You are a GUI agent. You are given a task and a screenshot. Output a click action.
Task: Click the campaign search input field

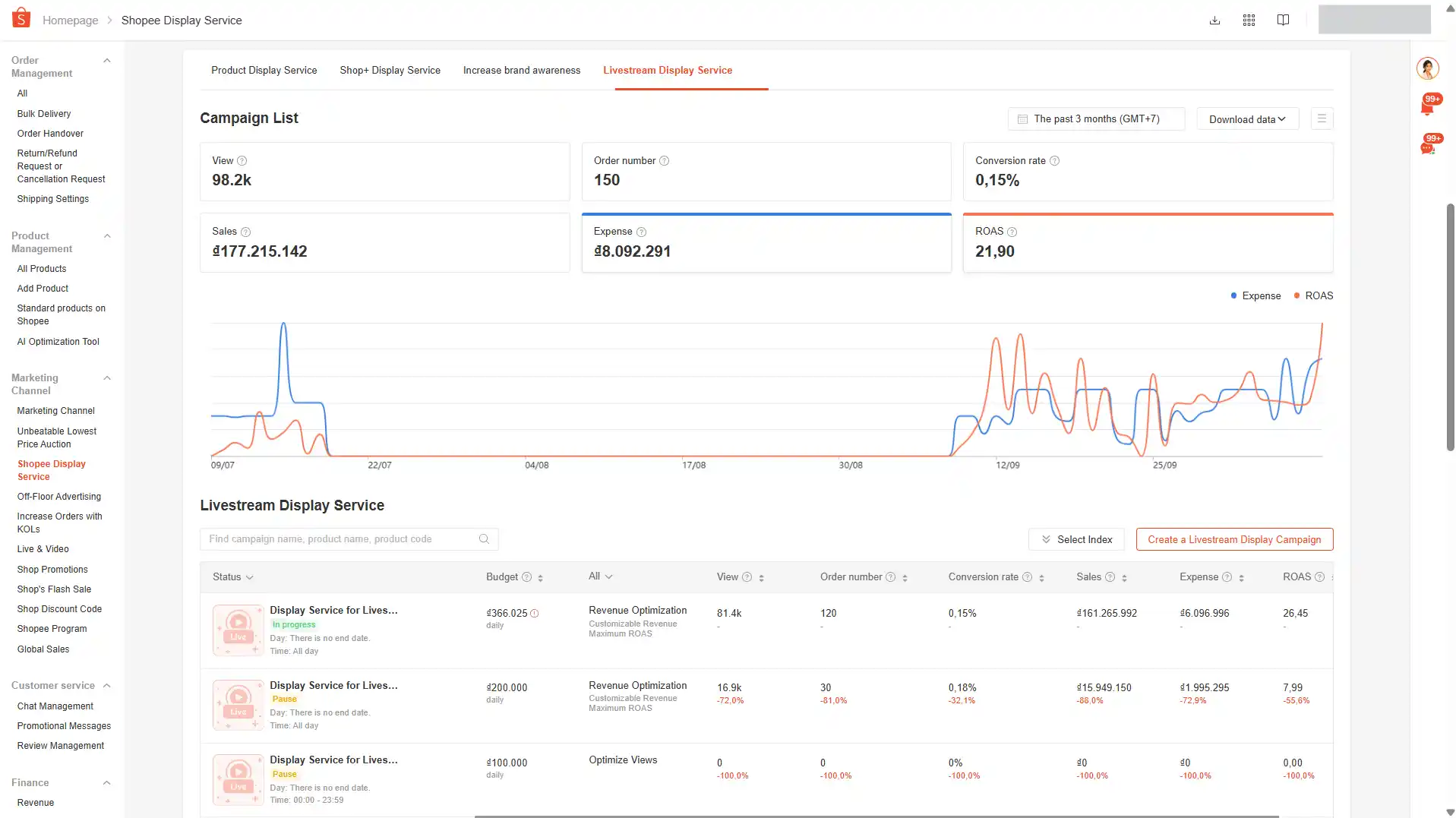point(349,539)
